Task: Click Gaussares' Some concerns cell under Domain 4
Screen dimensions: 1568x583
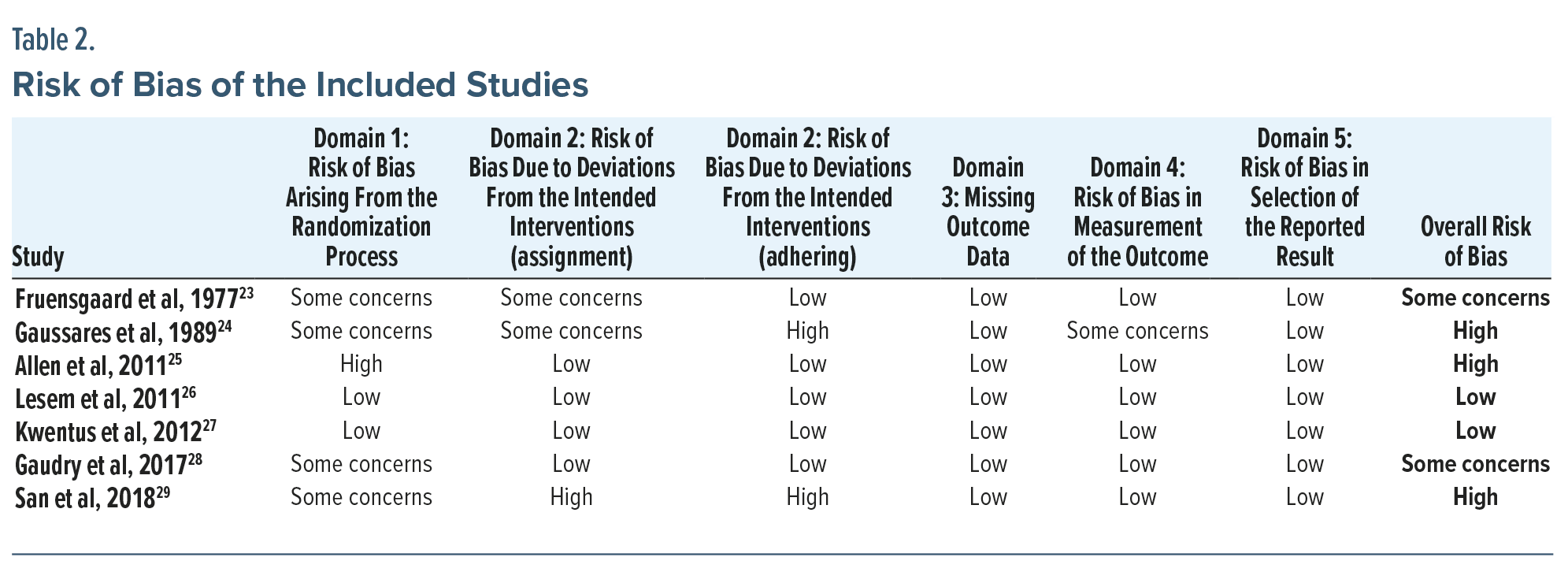Action: pos(1137,331)
